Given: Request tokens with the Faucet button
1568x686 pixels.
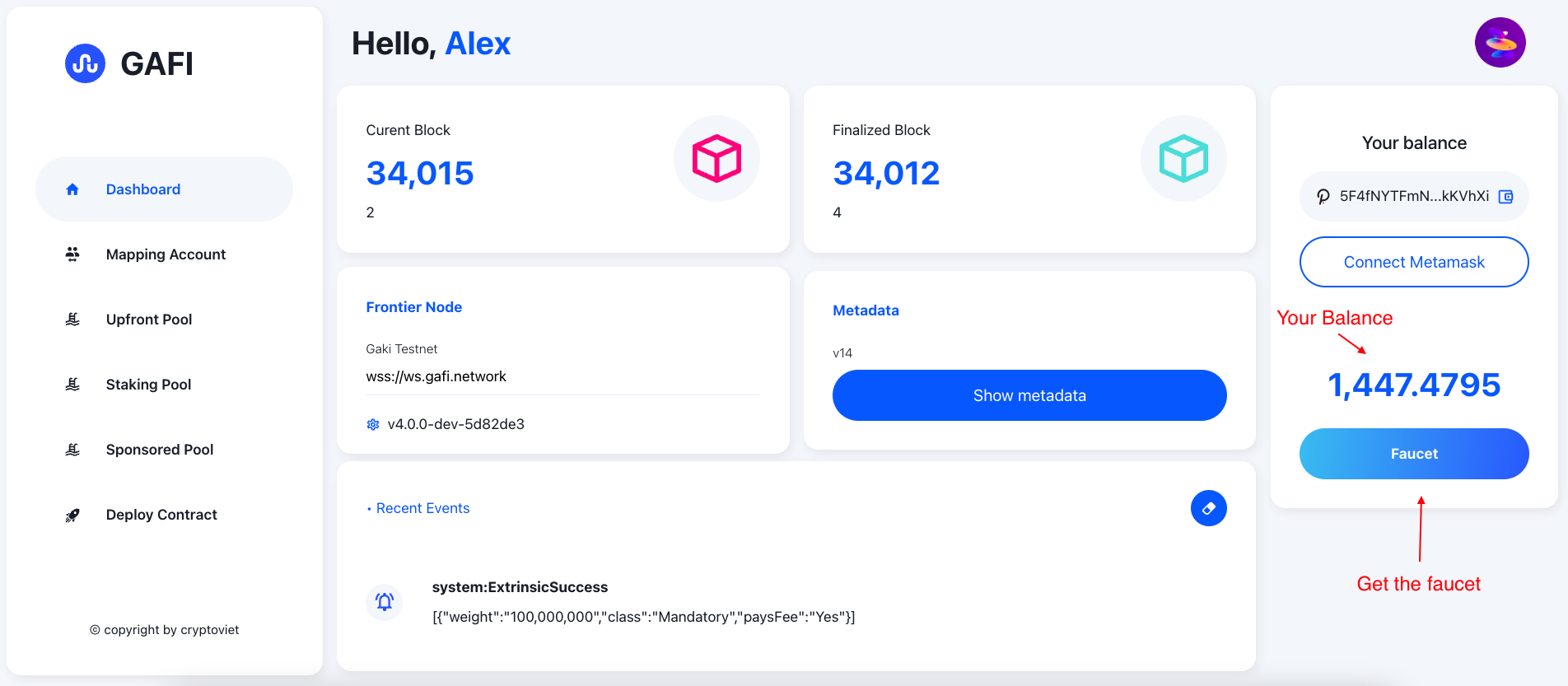Looking at the screenshot, I should click(1414, 454).
